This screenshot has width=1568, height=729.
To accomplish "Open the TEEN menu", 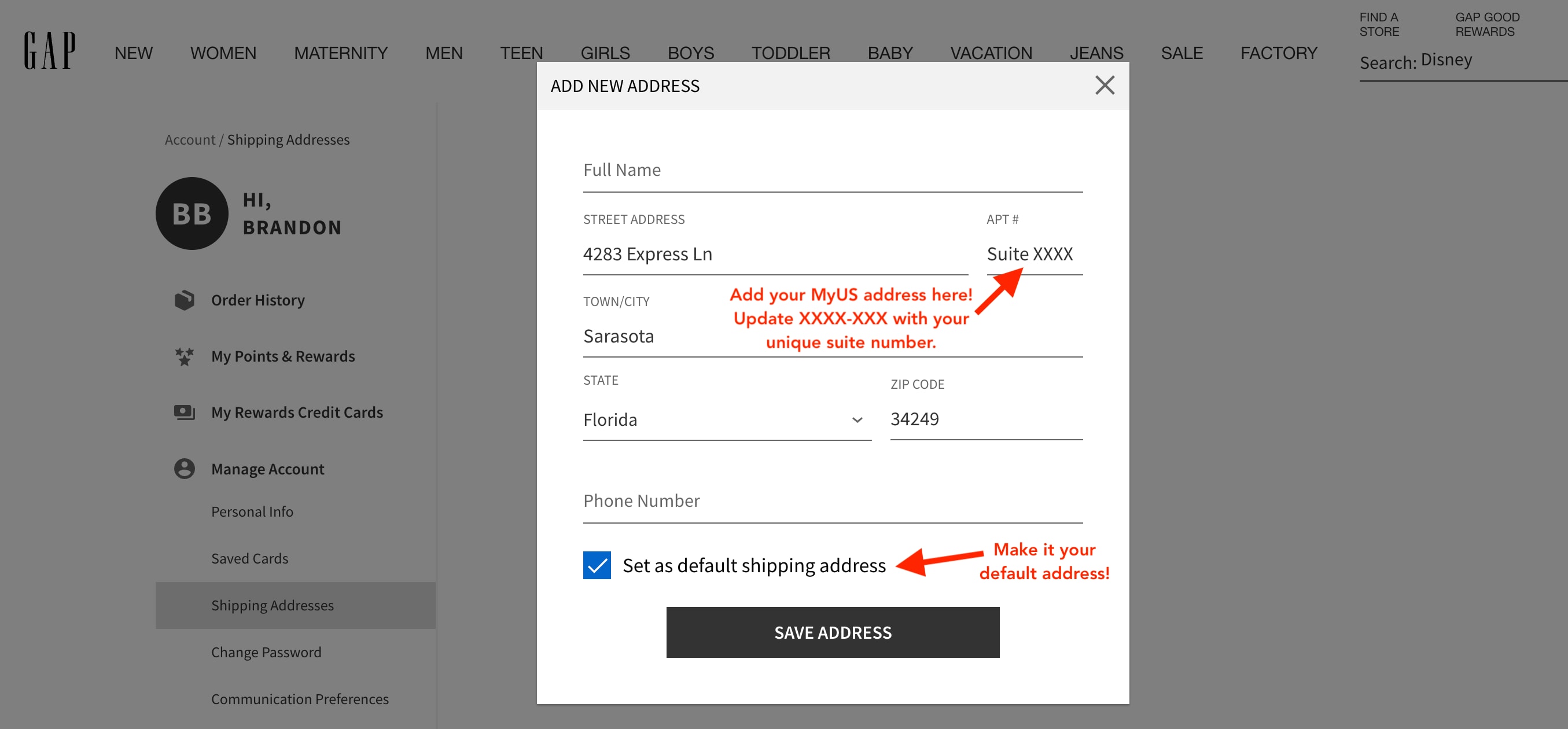I will (521, 53).
